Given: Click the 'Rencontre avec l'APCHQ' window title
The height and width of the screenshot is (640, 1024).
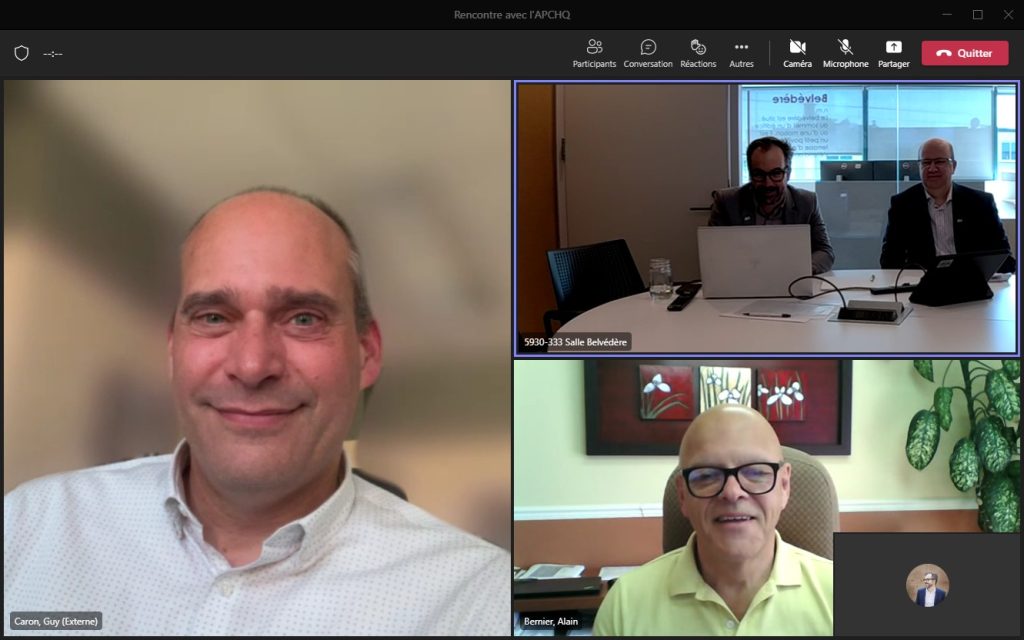Looking at the screenshot, I should (511, 14).
